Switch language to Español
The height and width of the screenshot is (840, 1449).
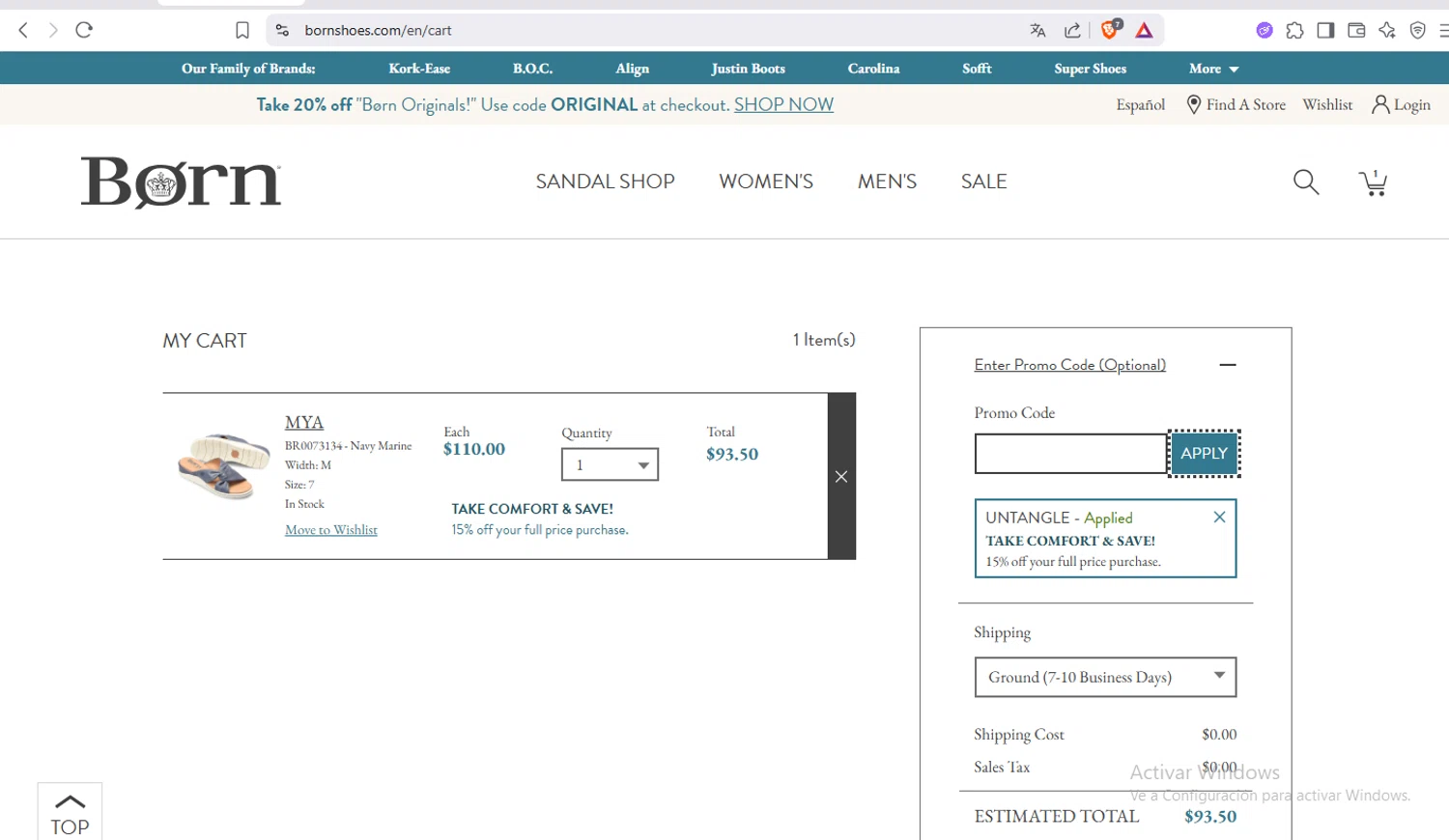[x=1141, y=104]
